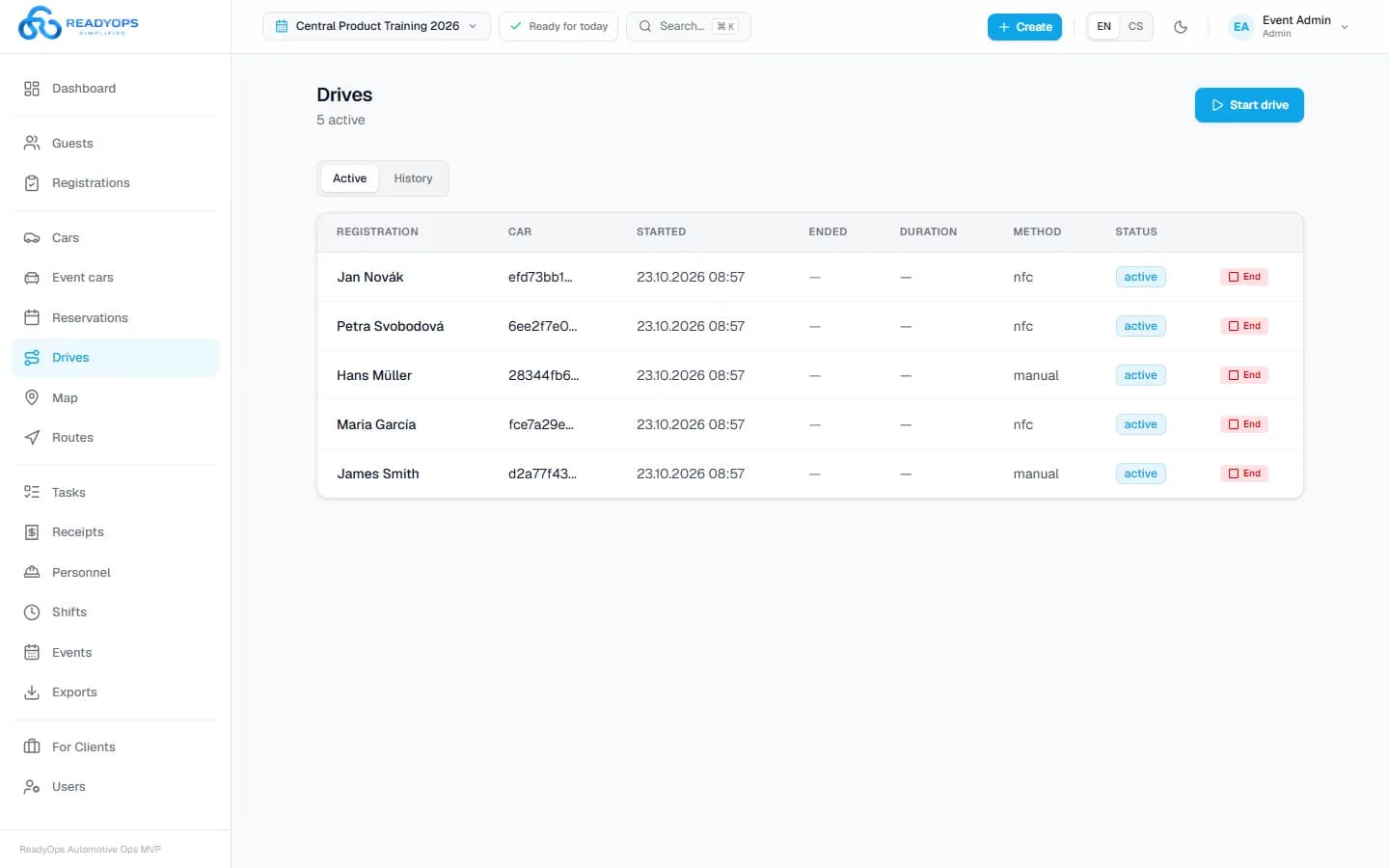Open the Receipts icon
1389x868 pixels.
click(32, 532)
